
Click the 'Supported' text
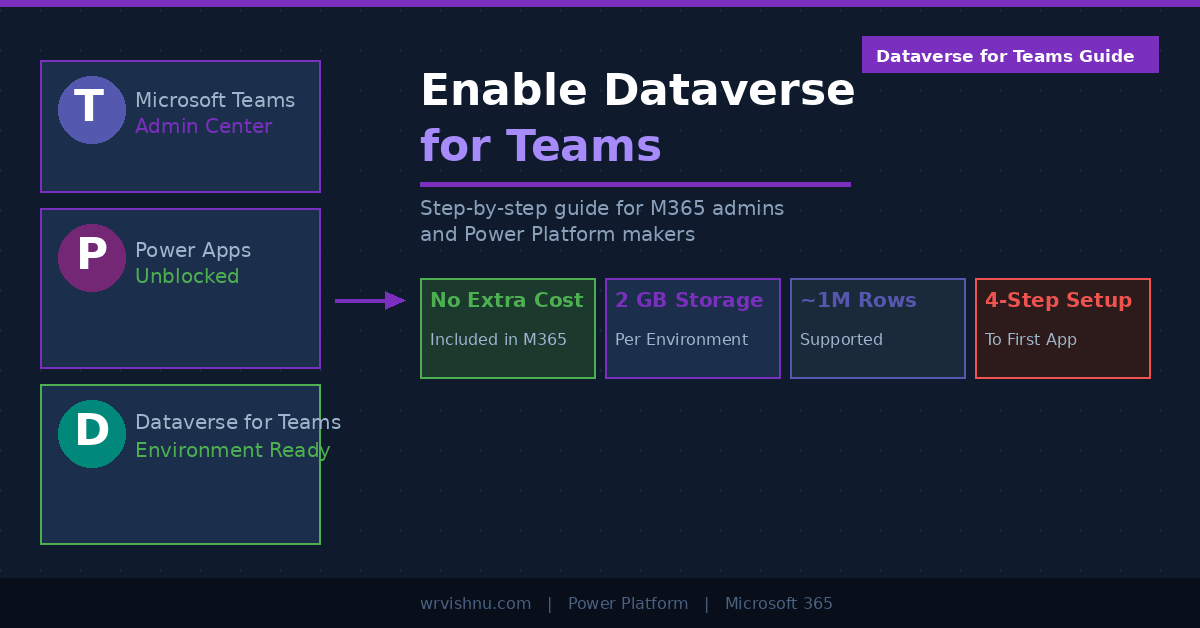(841, 340)
